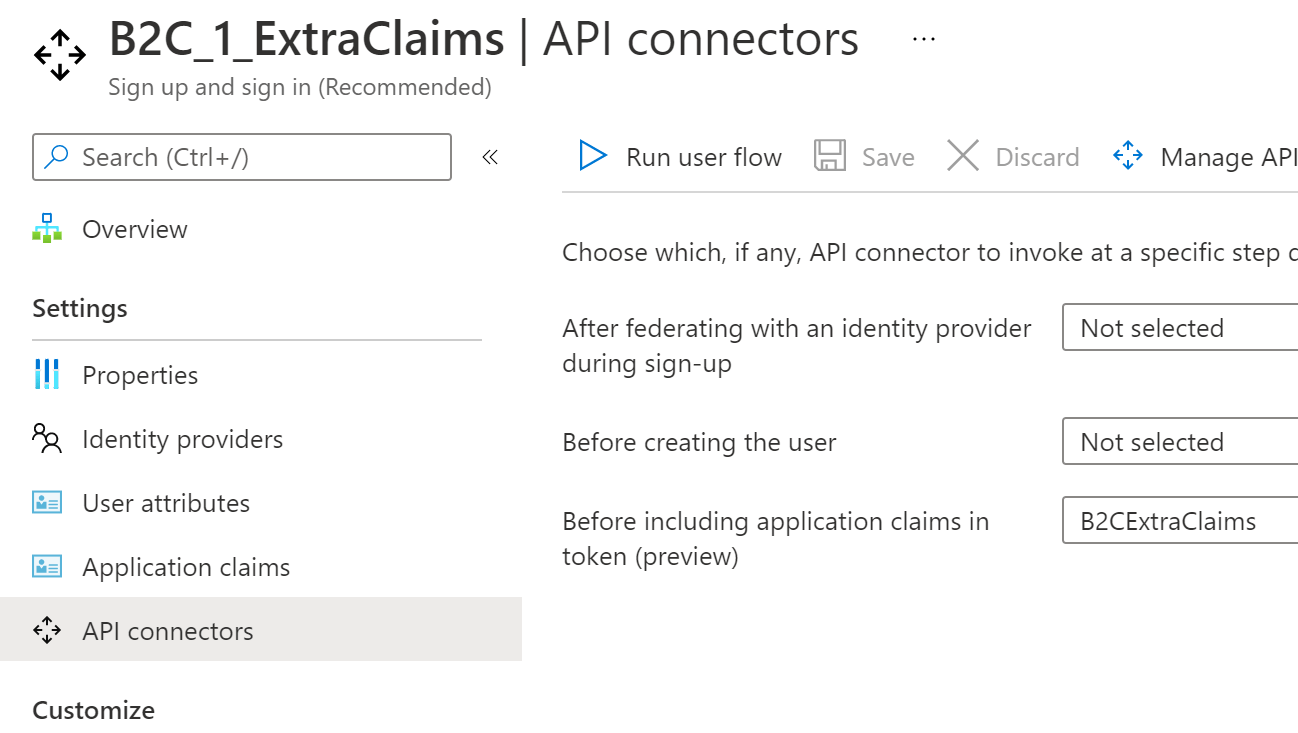The width and height of the screenshot is (1298, 733).
Task: Open the ellipsis more options menu
Action: point(924,39)
